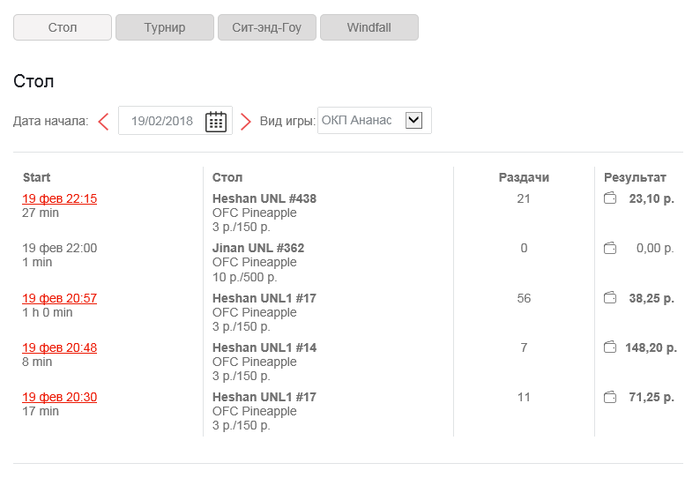Click wallet icon beside 23,10 р. result

click(x=610, y=199)
